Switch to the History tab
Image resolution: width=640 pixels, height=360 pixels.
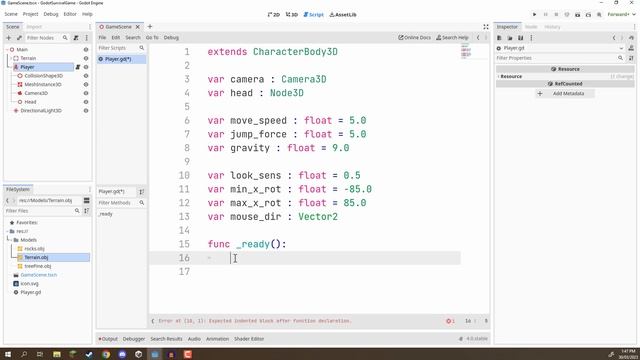(552, 27)
